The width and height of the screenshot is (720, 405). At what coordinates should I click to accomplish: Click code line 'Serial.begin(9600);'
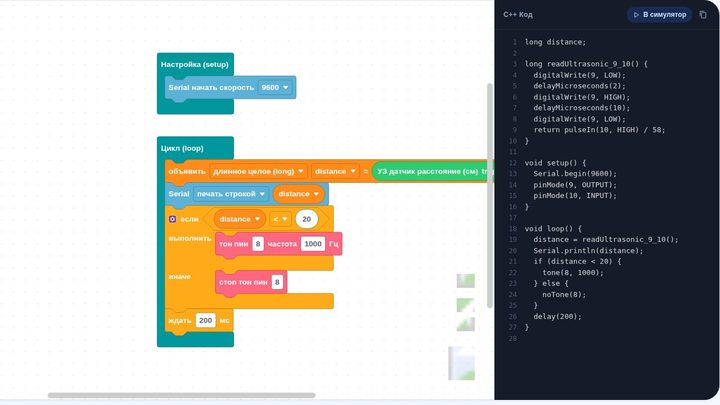tap(575, 174)
